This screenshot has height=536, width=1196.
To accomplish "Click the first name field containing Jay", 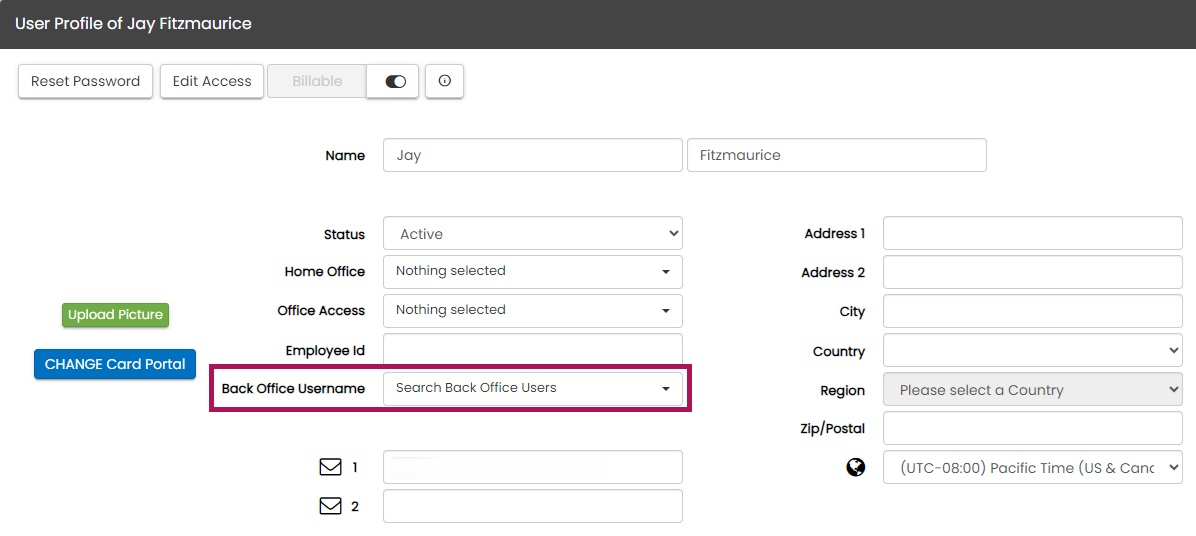I will point(532,155).
